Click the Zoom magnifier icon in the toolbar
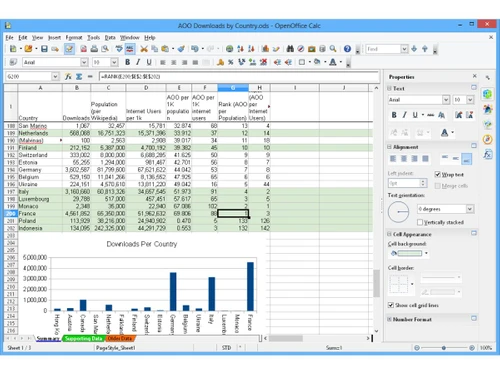 (333, 49)
